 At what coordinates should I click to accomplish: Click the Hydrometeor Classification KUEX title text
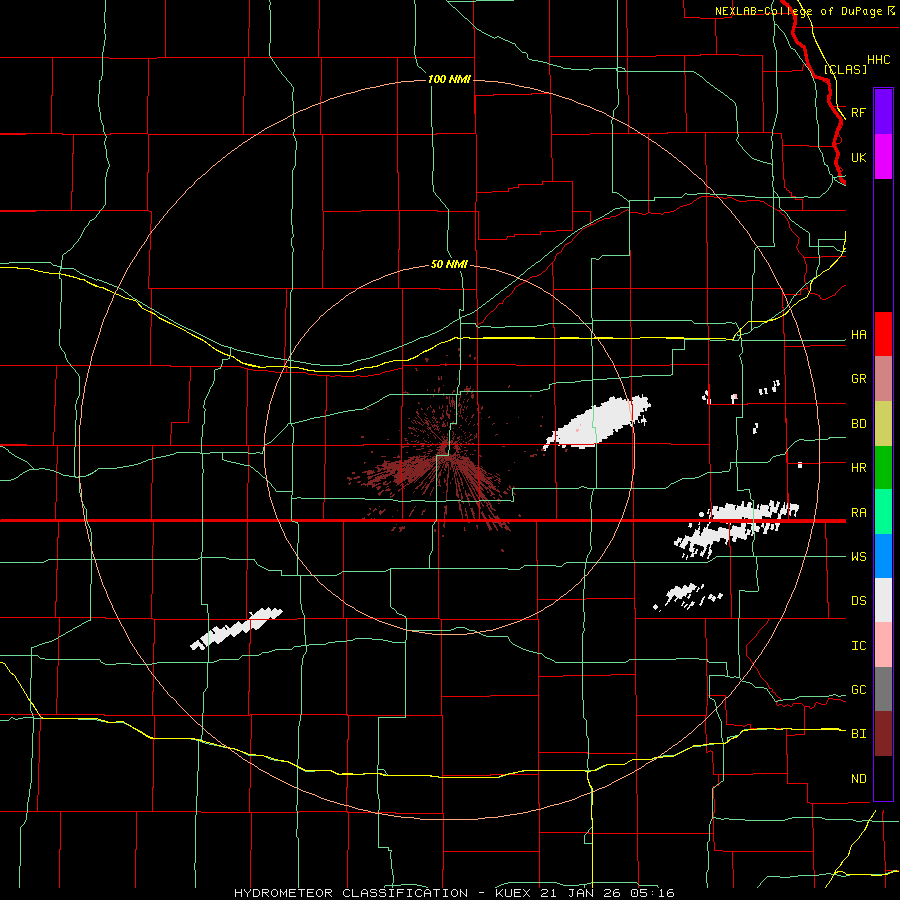point(454,893)
